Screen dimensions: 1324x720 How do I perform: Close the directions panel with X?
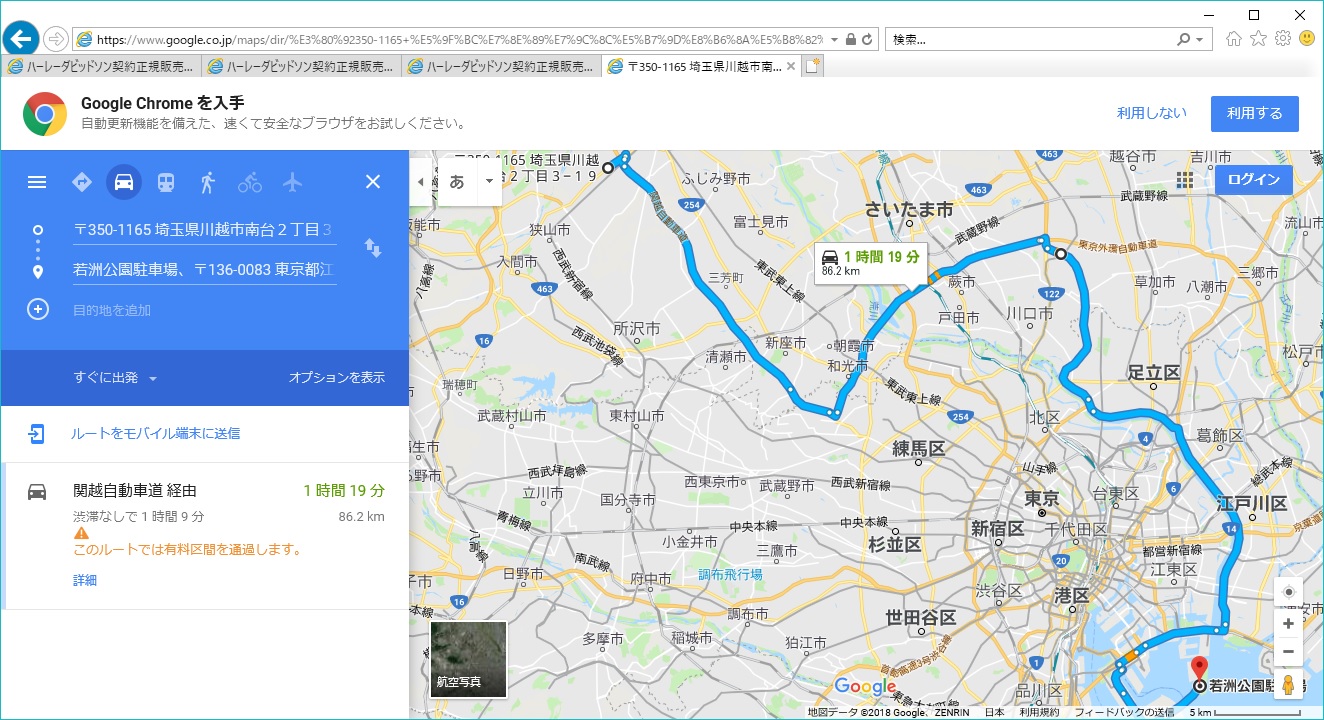[x=373, y=182]
